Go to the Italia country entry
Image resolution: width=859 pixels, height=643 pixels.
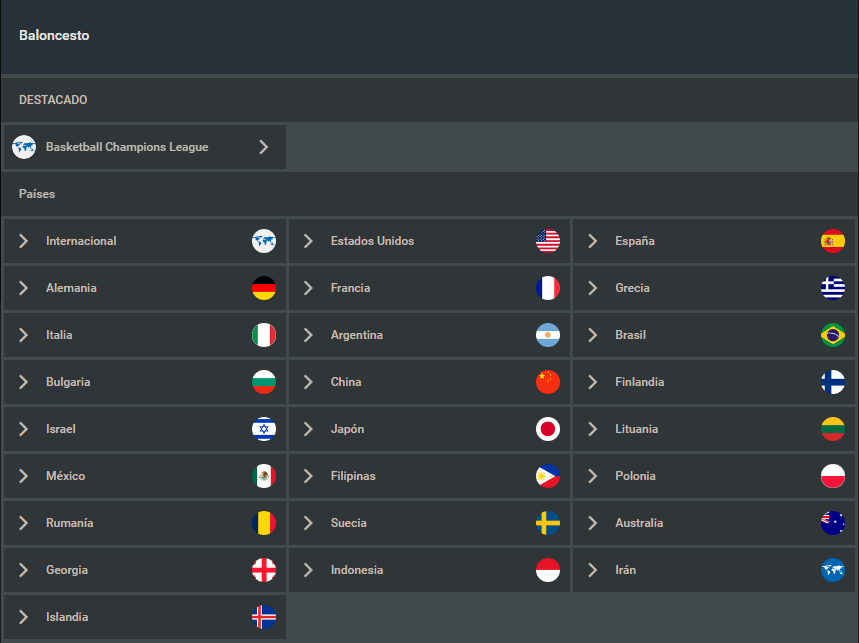pyautogui.click(x=59, y=335)
